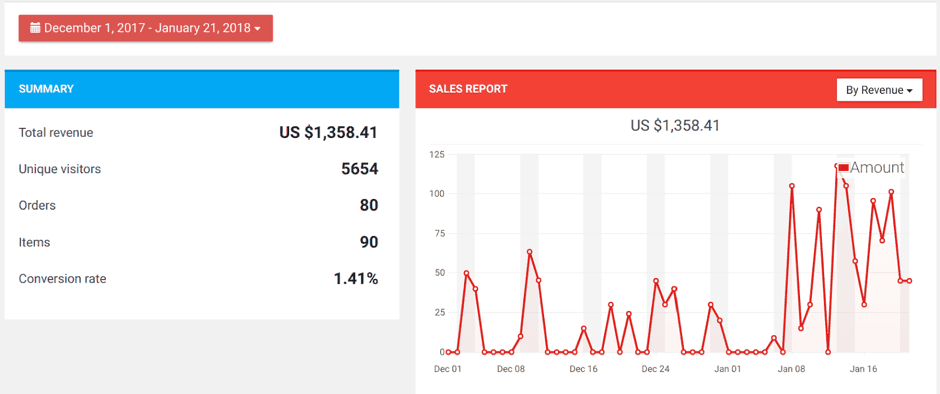Click the highest data point near Amount legend

[x=837, y=166]
